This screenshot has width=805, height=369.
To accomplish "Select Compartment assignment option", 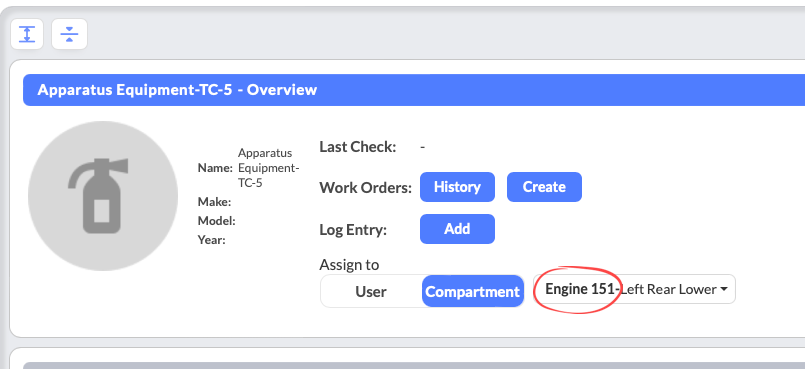I will click(x=472, y=292).
